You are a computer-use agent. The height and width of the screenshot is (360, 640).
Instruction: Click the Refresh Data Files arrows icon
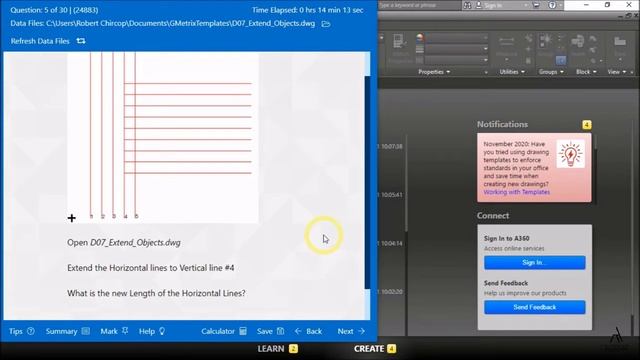click(81, 41)
